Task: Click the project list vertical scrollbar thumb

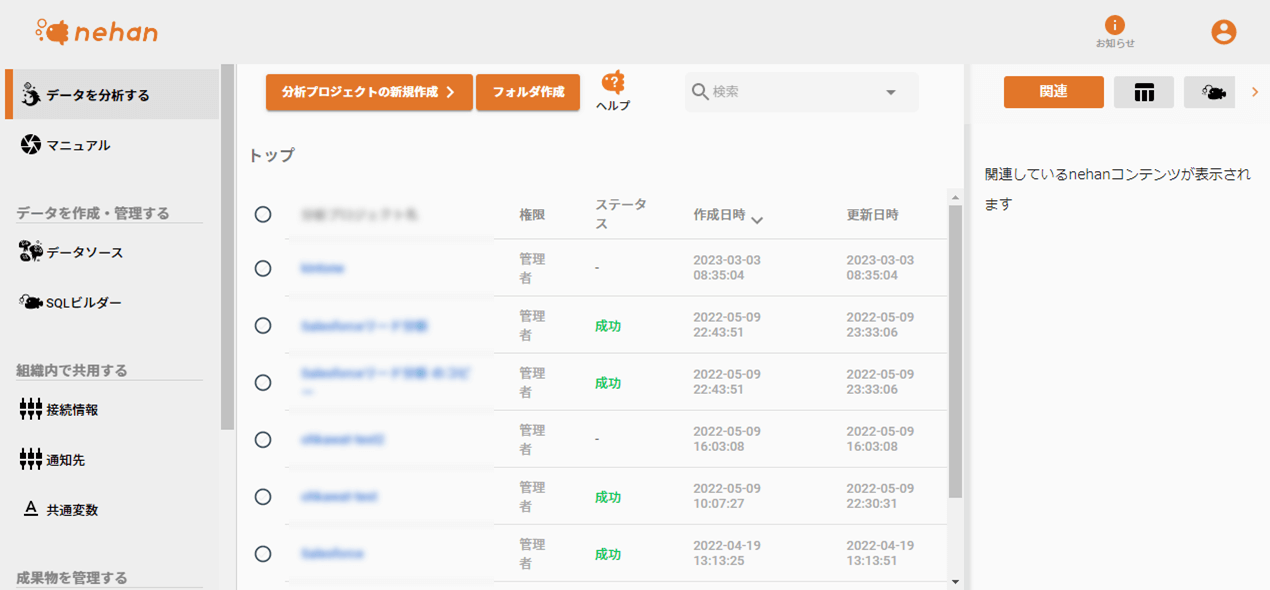Action: 955,352
